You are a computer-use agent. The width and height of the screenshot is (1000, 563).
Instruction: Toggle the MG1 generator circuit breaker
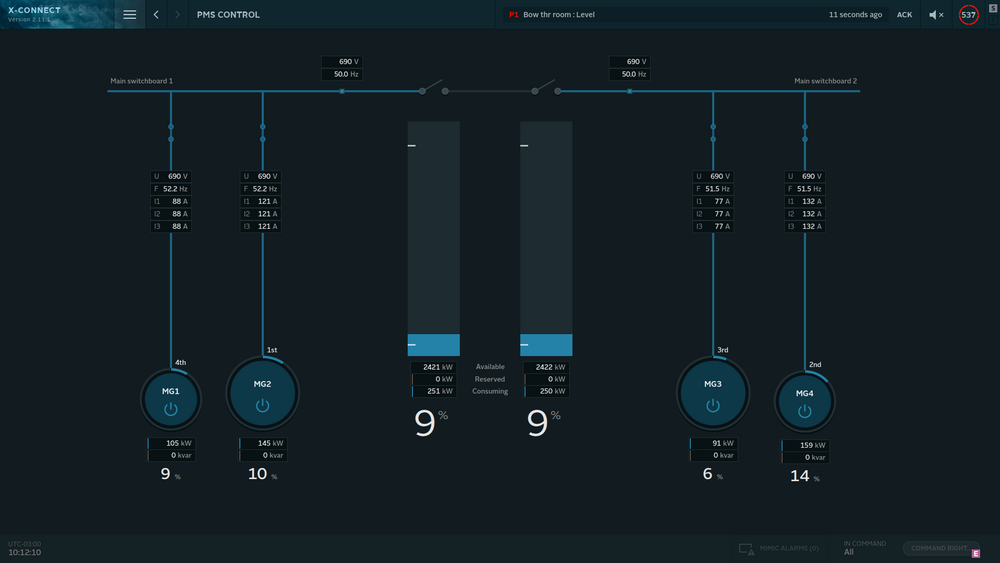pyautogui.click(x=170, y=133)
